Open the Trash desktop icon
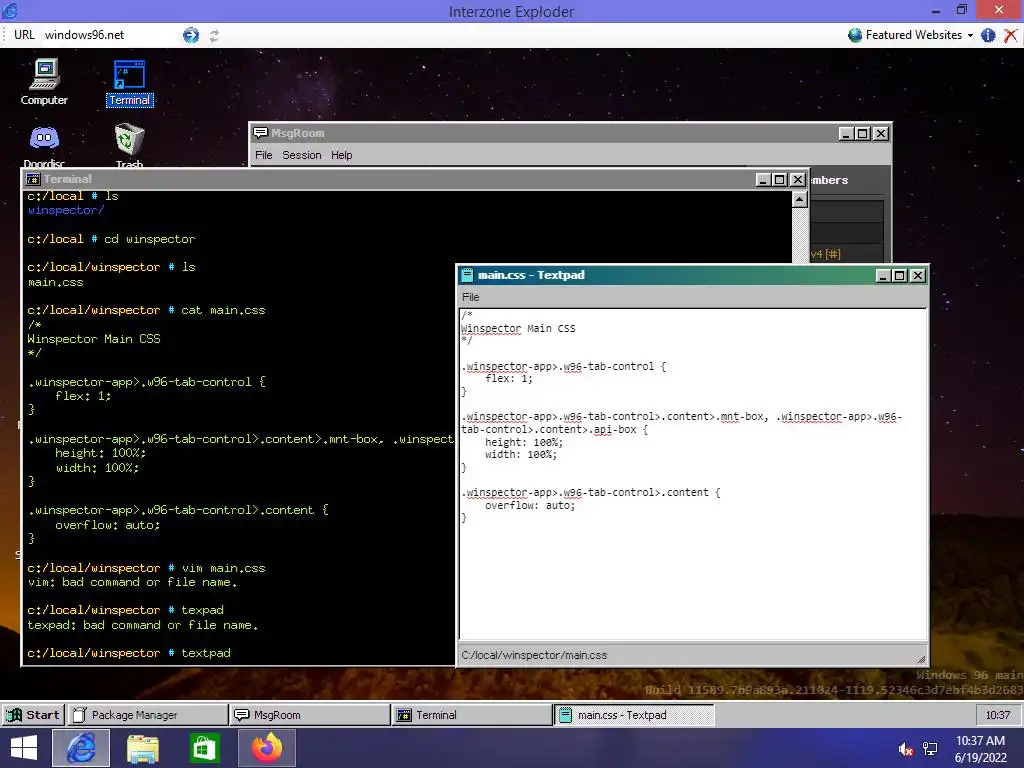The height and width of the screenshot is (768, 1024). click(x=129, y=146)
